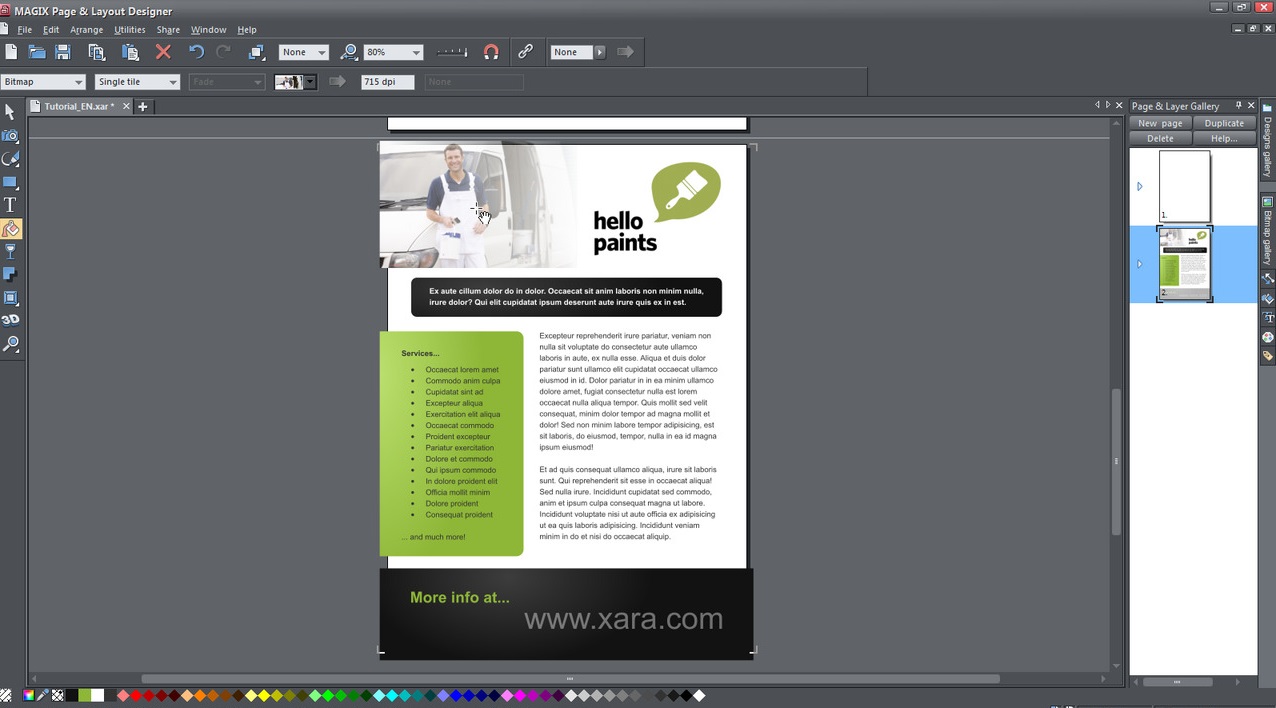The height and width of the screenshot is (708, 1276).
Task: Select the freehand drawing tool
Action: tap(10, 159)
